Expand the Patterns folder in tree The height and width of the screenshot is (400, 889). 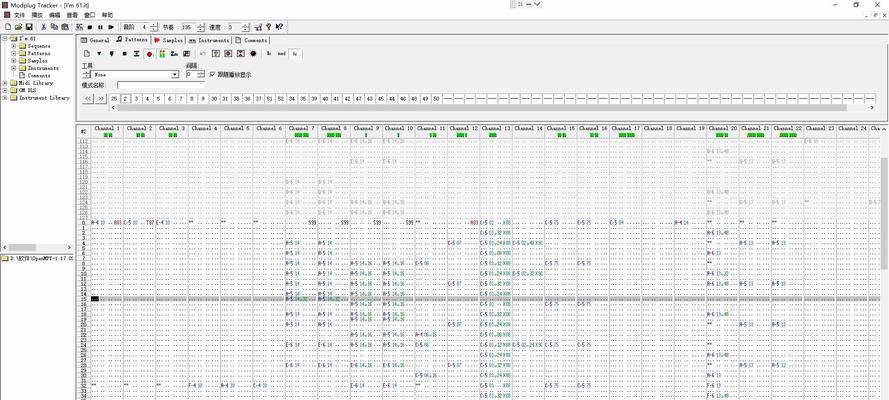coord(14,53)
